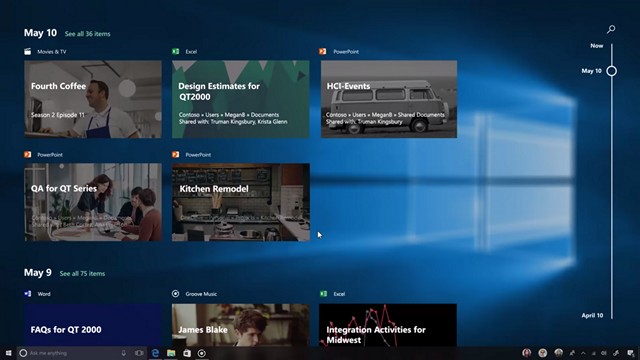Image resolution: width=640 pixels, height=360 pixels.
Task: Open the QA for QT Series card
Action: coord(93,202)
